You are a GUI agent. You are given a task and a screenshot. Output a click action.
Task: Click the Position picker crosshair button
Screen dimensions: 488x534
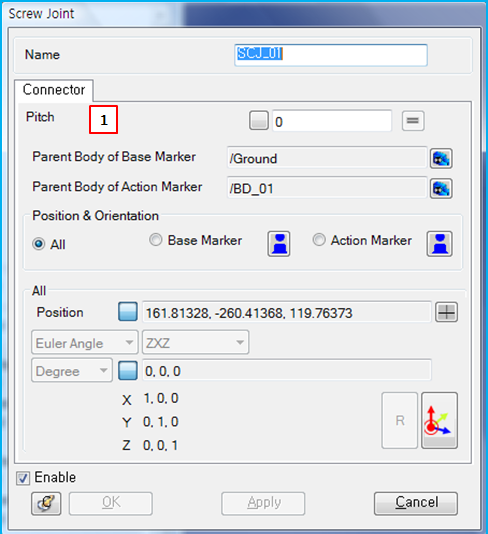tap(446, 312)
